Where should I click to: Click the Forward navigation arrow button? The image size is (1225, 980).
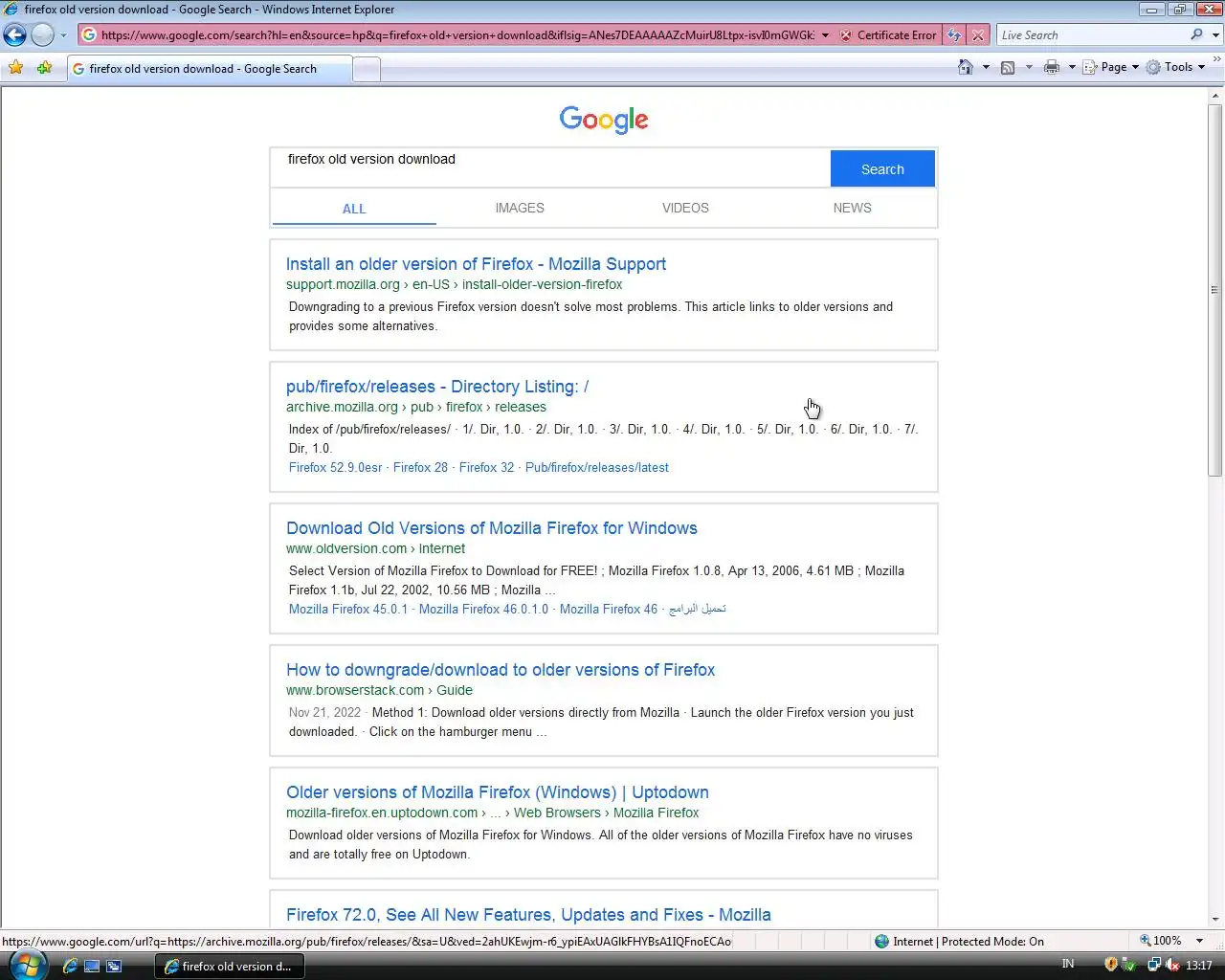[42, 35]
